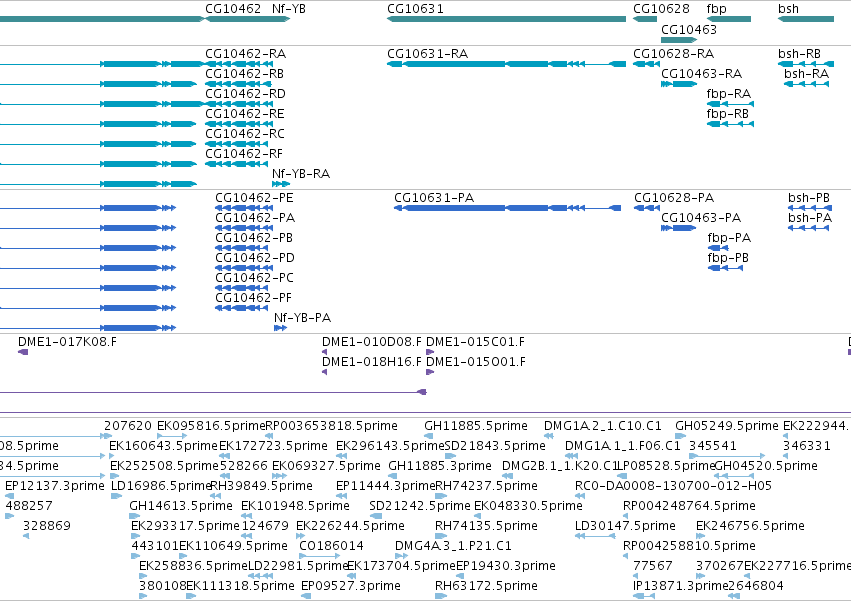Select the EK095816.5prime EST label
This screenshot has height=601, width=851.
pos(211,426)
